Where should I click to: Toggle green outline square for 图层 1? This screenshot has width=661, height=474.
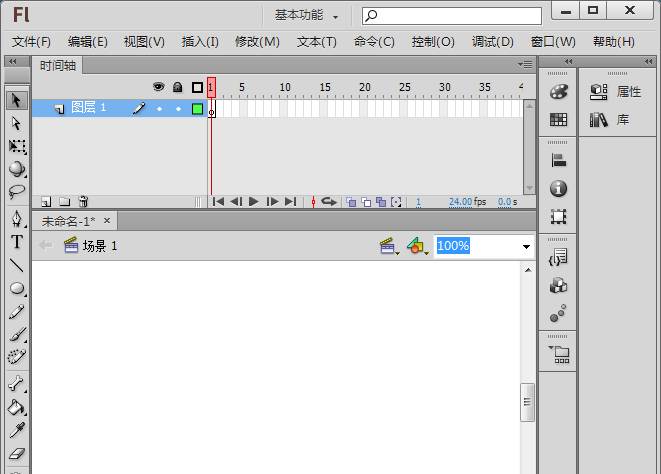[x=197, y=109]
